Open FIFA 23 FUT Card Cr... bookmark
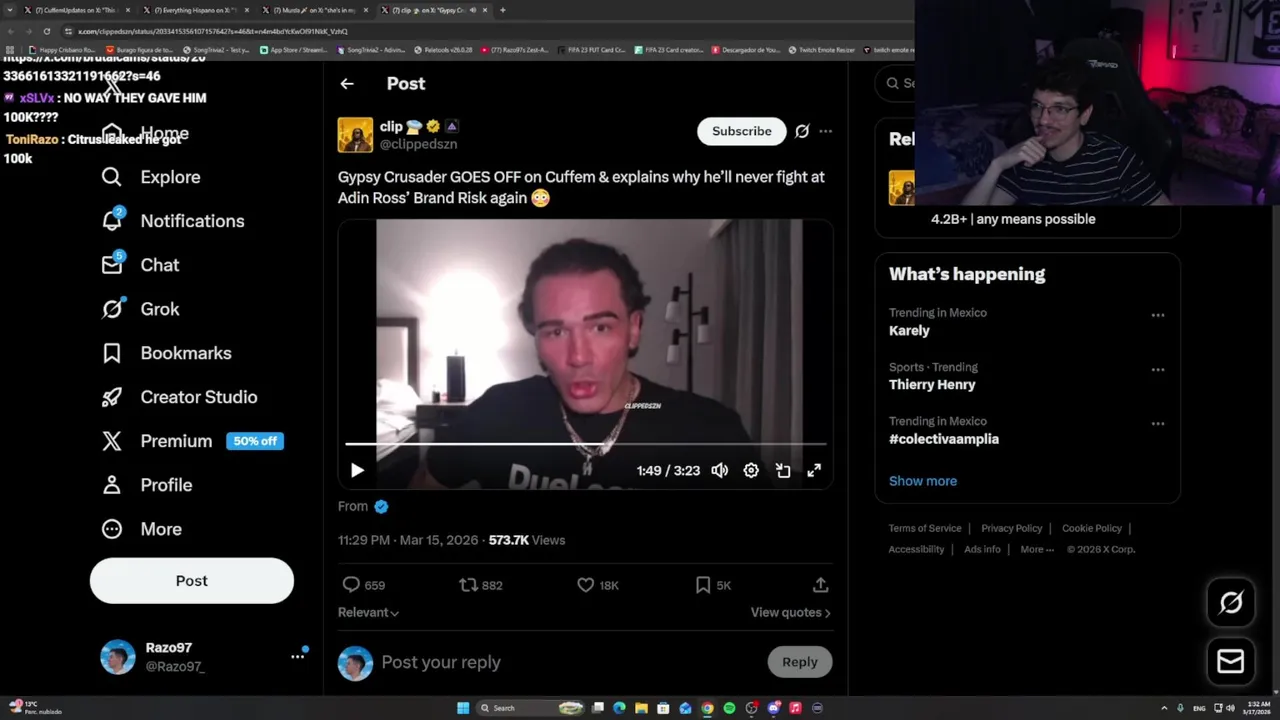1280x720 pixels. (x=590, y=49)
